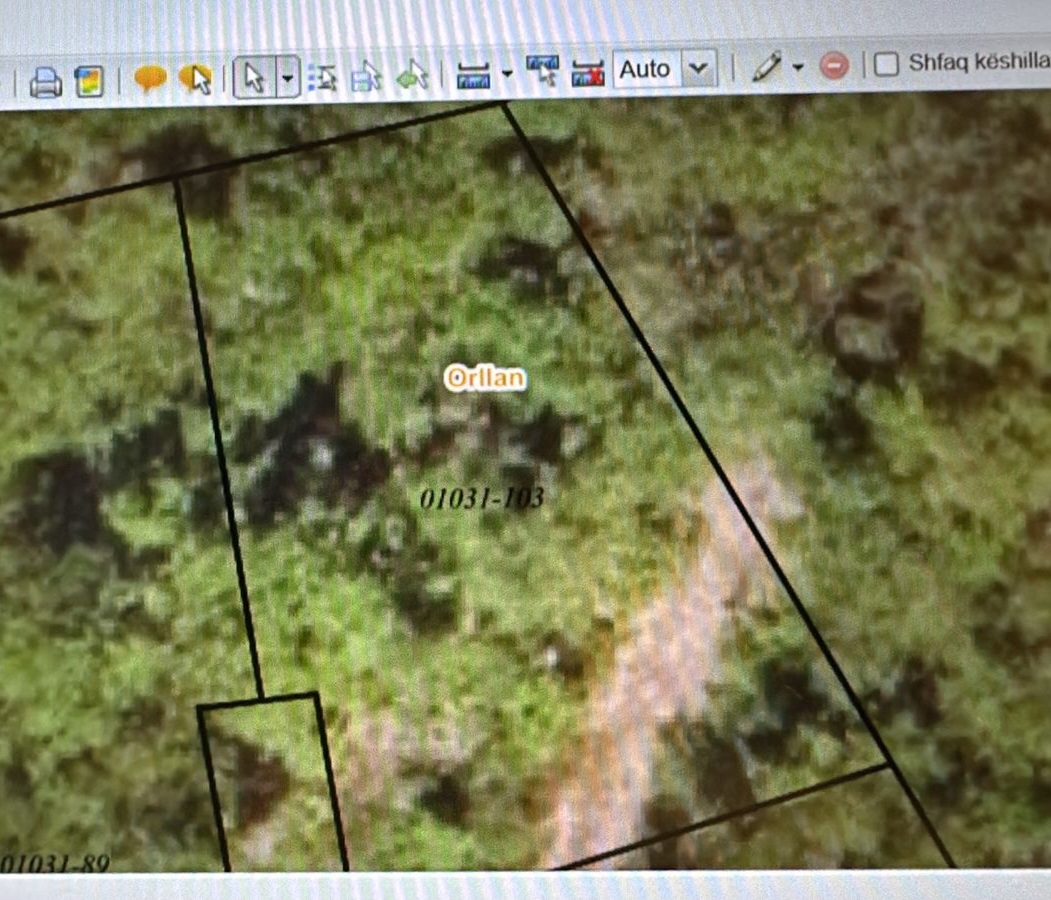1051x900 pixels.
Task: Click the green arrow selection icon
Action: pos(412,75)
